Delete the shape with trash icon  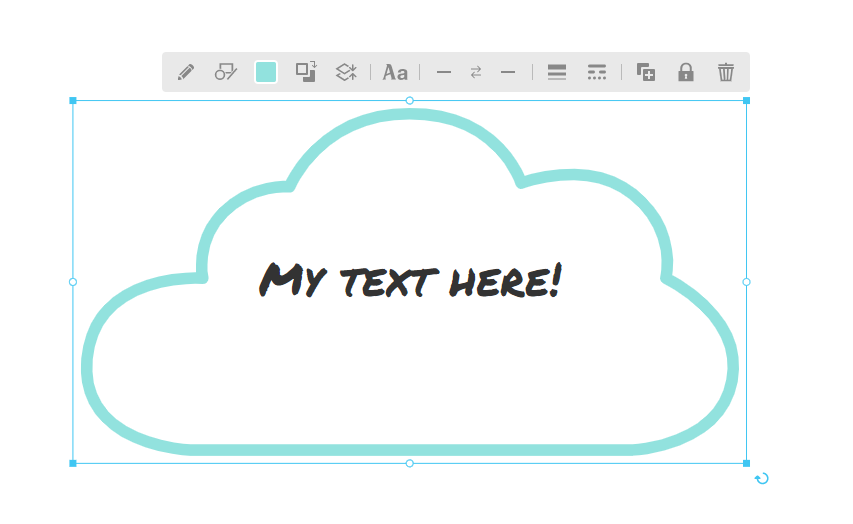(726, 72)
